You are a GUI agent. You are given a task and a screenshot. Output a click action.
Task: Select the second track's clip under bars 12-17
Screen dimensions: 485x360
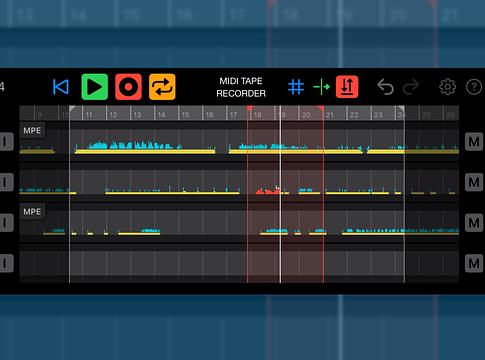point(172,190)
